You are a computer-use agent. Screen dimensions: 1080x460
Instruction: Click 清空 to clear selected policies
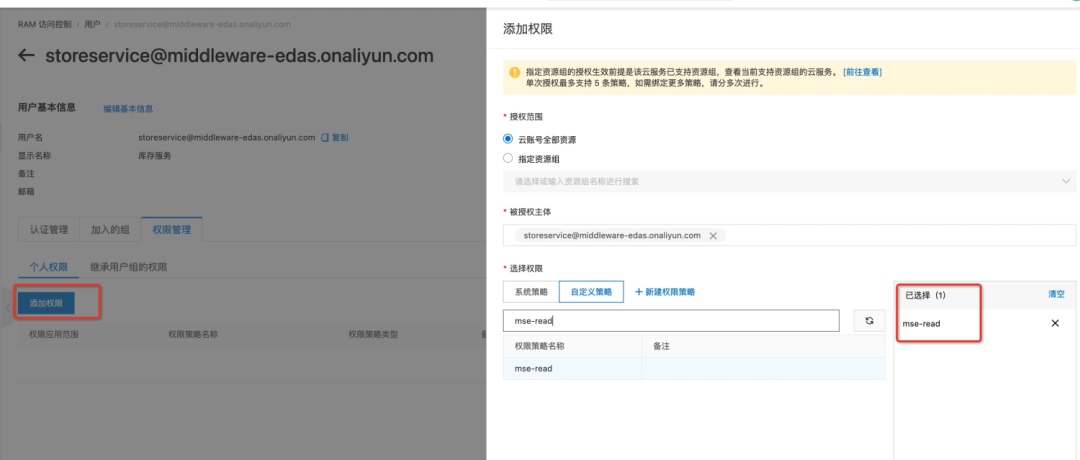tap(1056, 295)
